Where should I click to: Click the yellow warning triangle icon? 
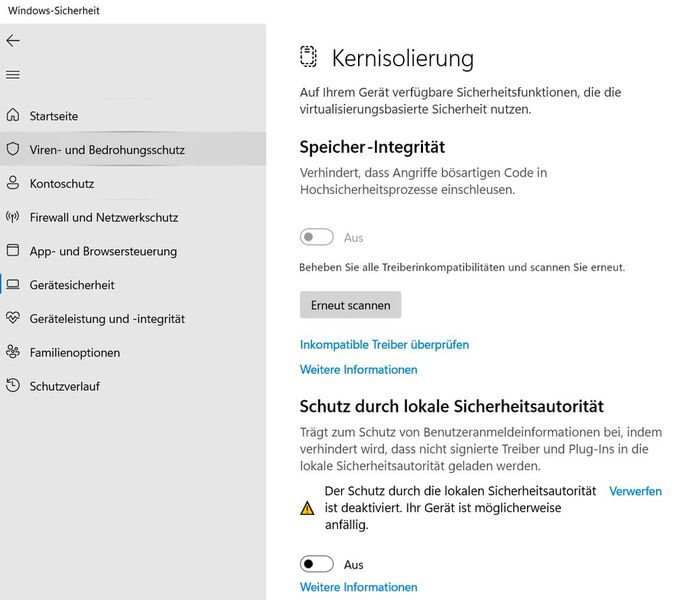coord(307,508)
